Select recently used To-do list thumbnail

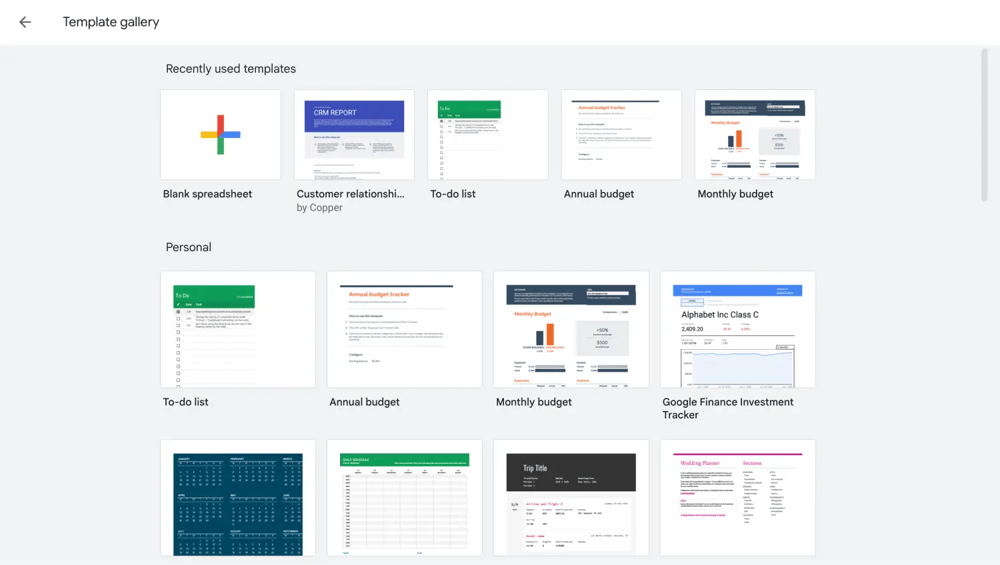pyautogui.click(x=487, y=135)
